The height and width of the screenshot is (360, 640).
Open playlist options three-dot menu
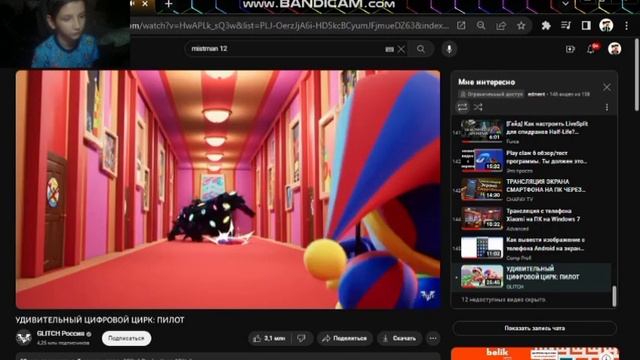607,107
